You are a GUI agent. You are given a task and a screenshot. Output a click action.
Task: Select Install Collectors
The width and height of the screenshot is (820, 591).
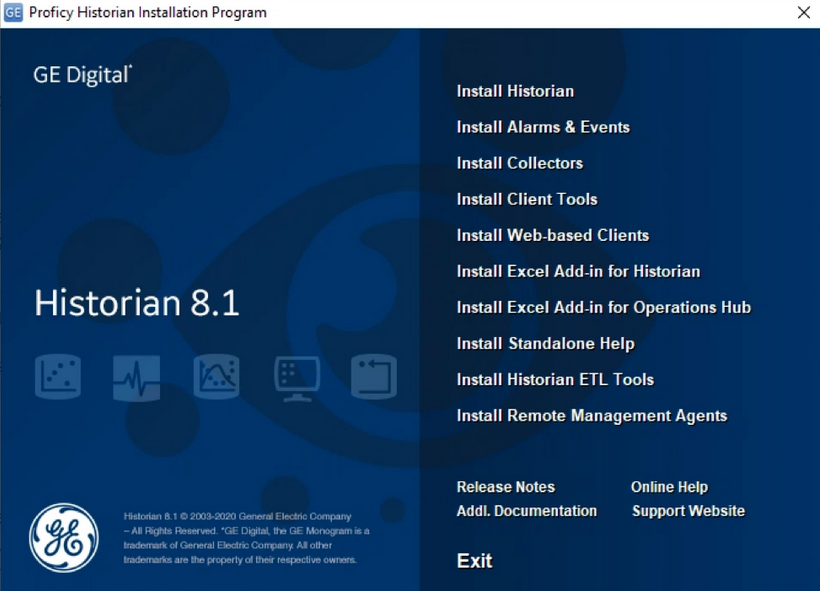[x=519, y=163]
